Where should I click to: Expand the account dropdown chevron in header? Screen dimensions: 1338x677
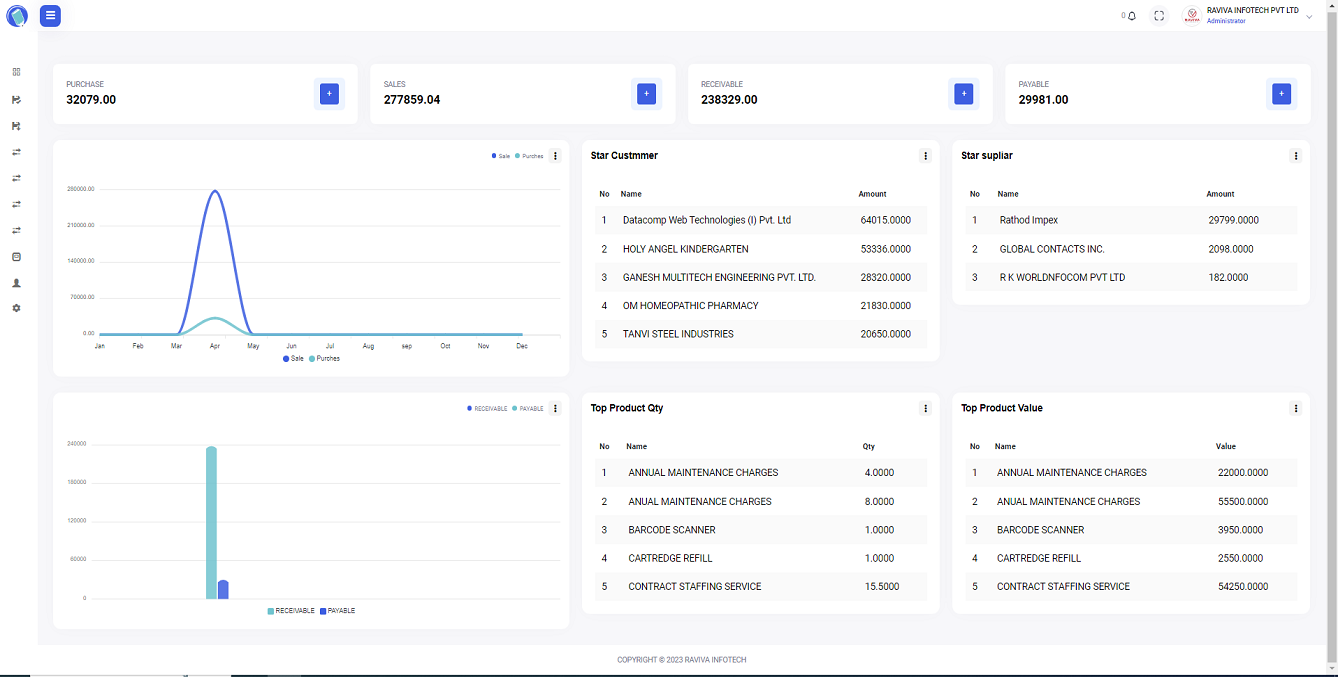click(1309, 17)
